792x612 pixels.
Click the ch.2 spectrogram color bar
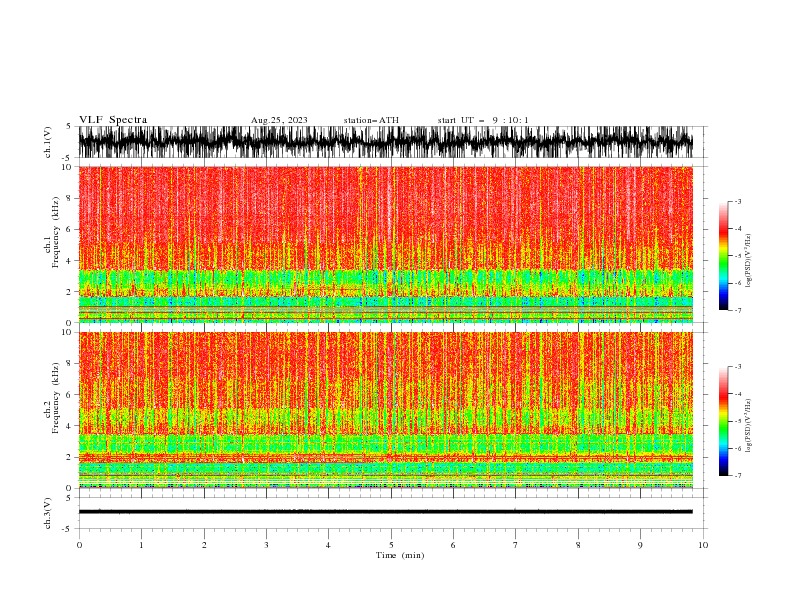point(723,421)
